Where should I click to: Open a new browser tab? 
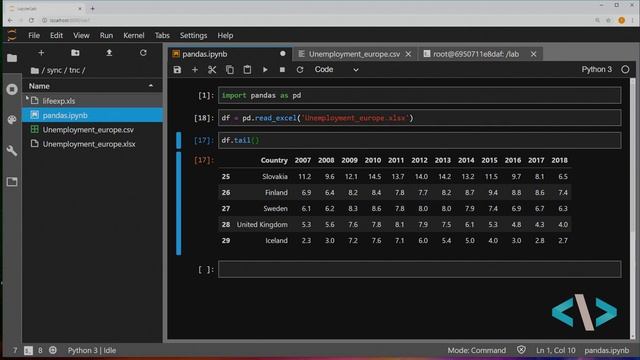93,8
